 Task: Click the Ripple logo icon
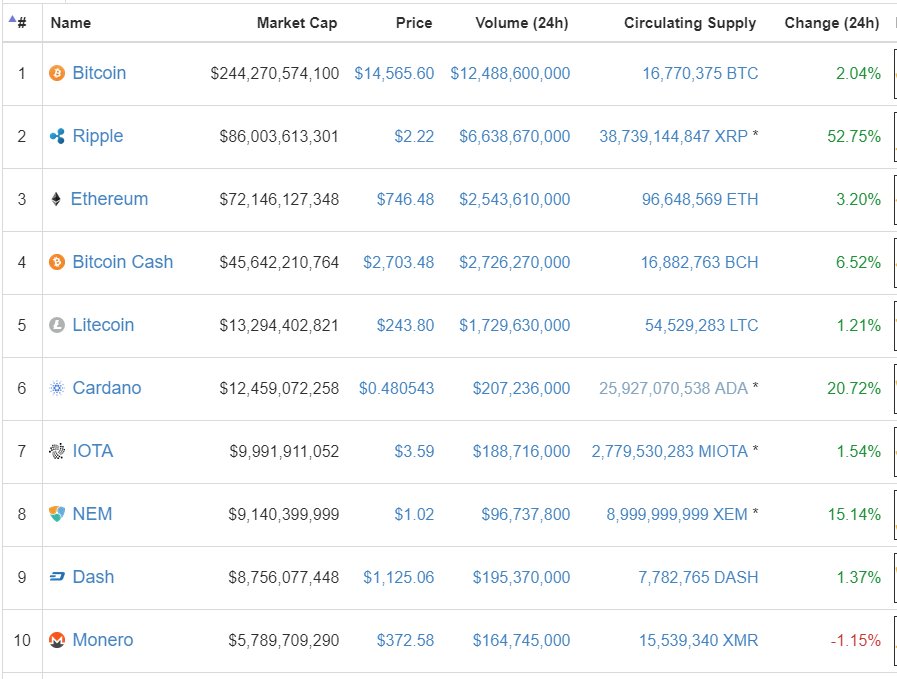click(57, 136)
